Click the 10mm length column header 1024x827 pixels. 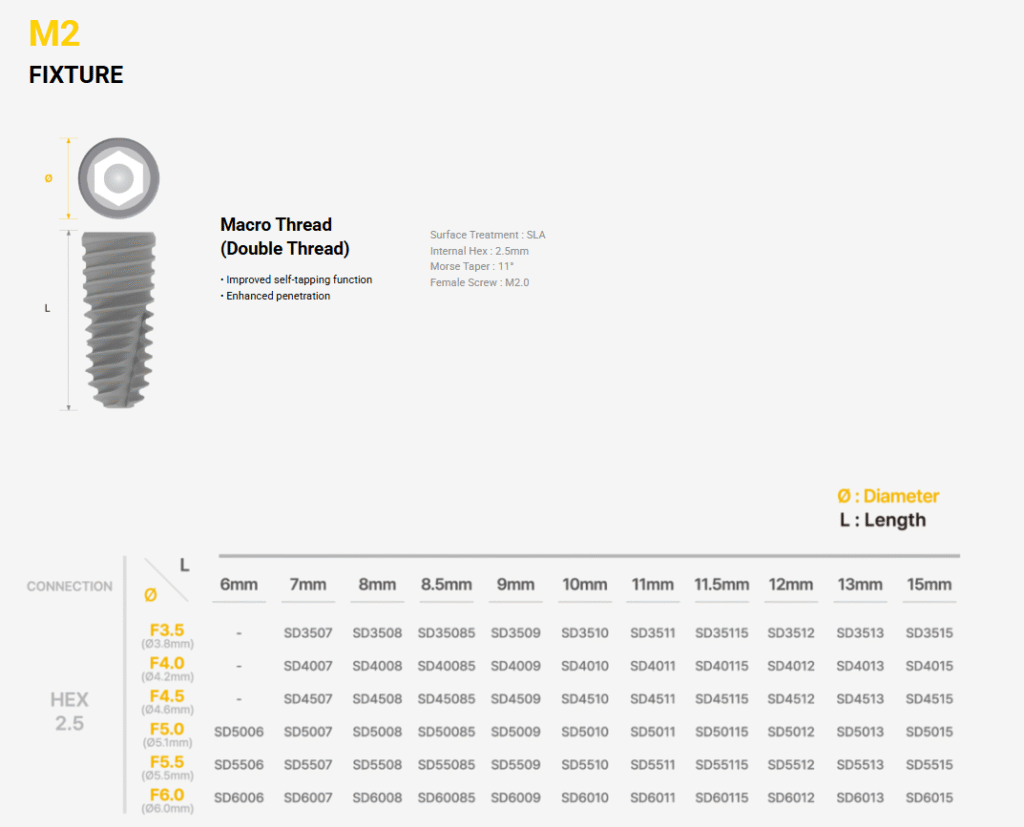click(x=585, y=585)
